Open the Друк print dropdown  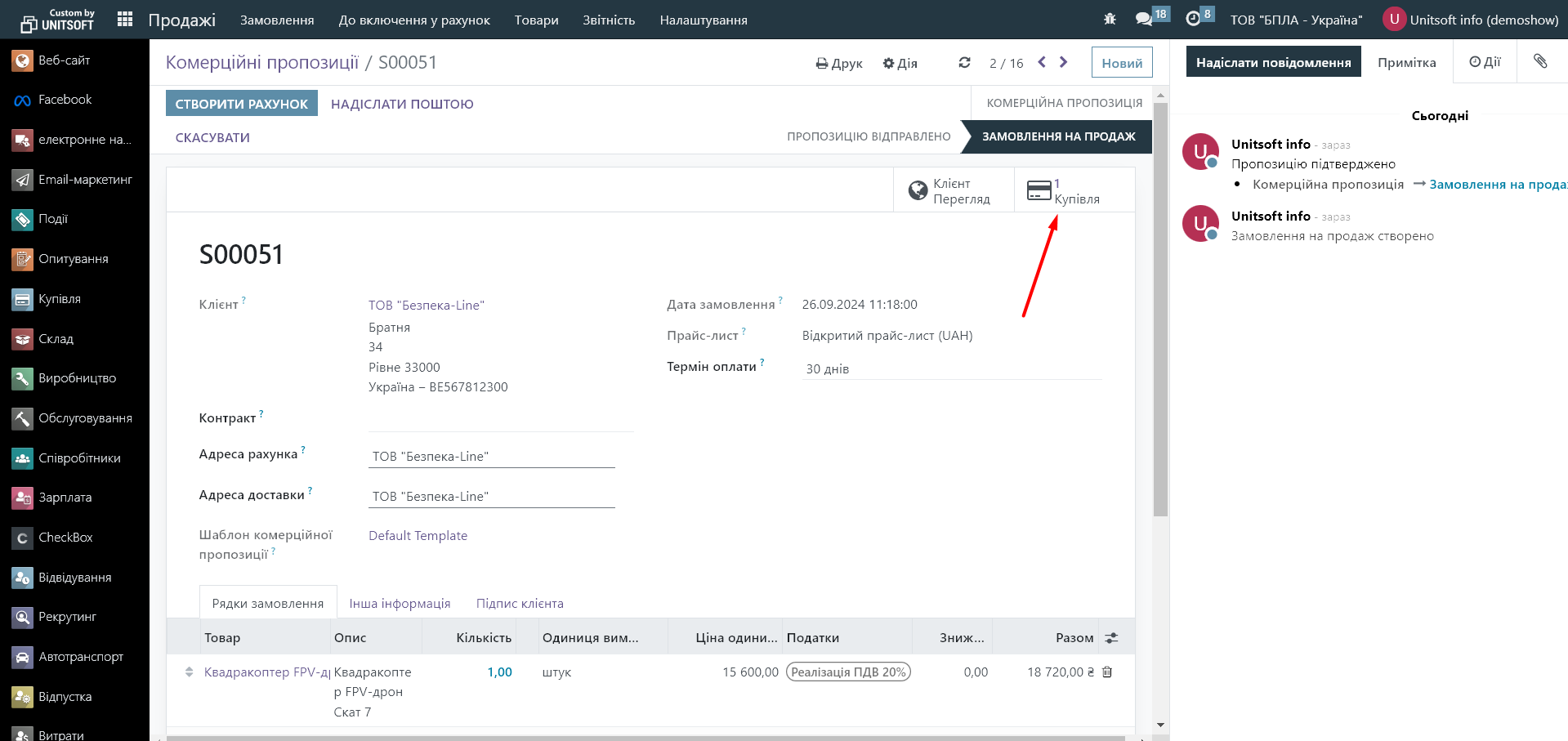tap(839, 63)
